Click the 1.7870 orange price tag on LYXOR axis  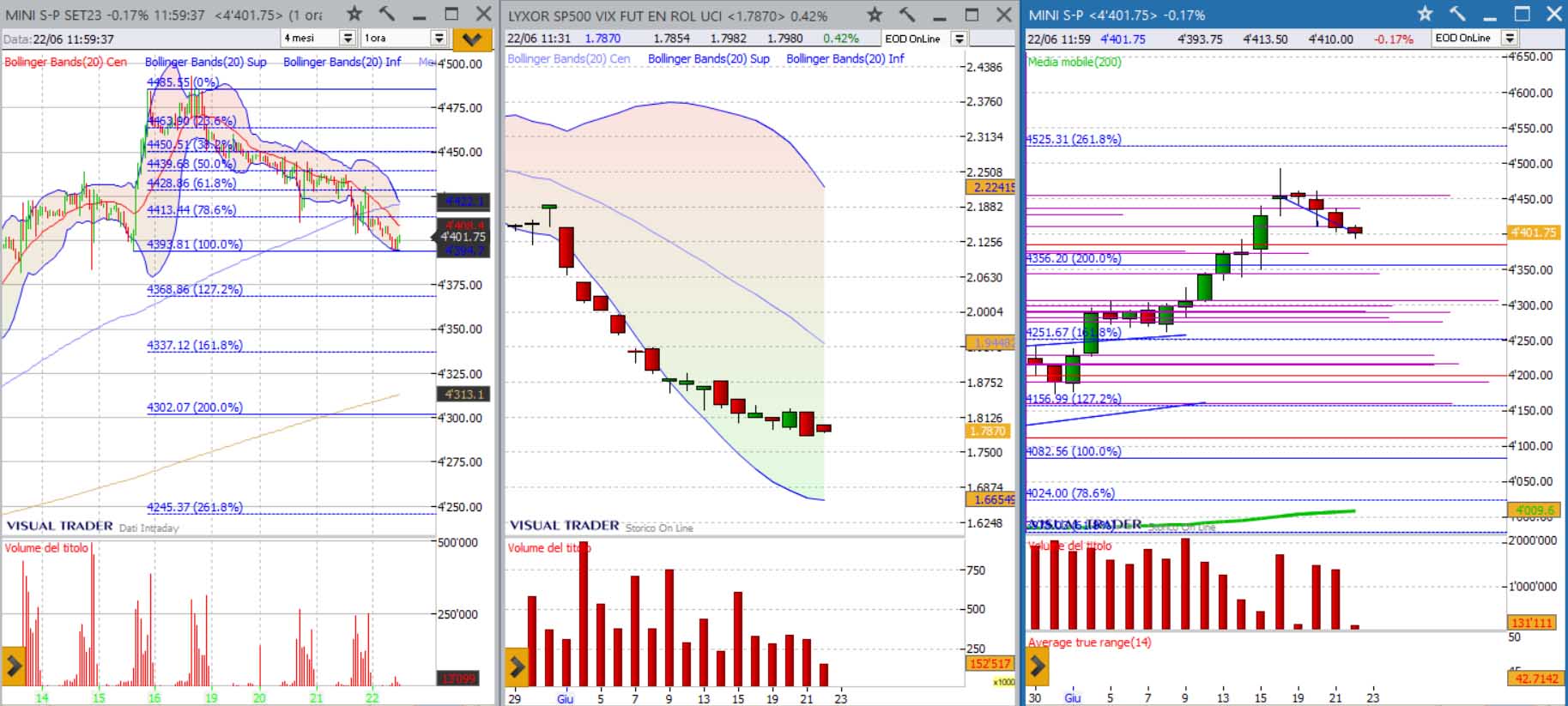pos(990,431)
